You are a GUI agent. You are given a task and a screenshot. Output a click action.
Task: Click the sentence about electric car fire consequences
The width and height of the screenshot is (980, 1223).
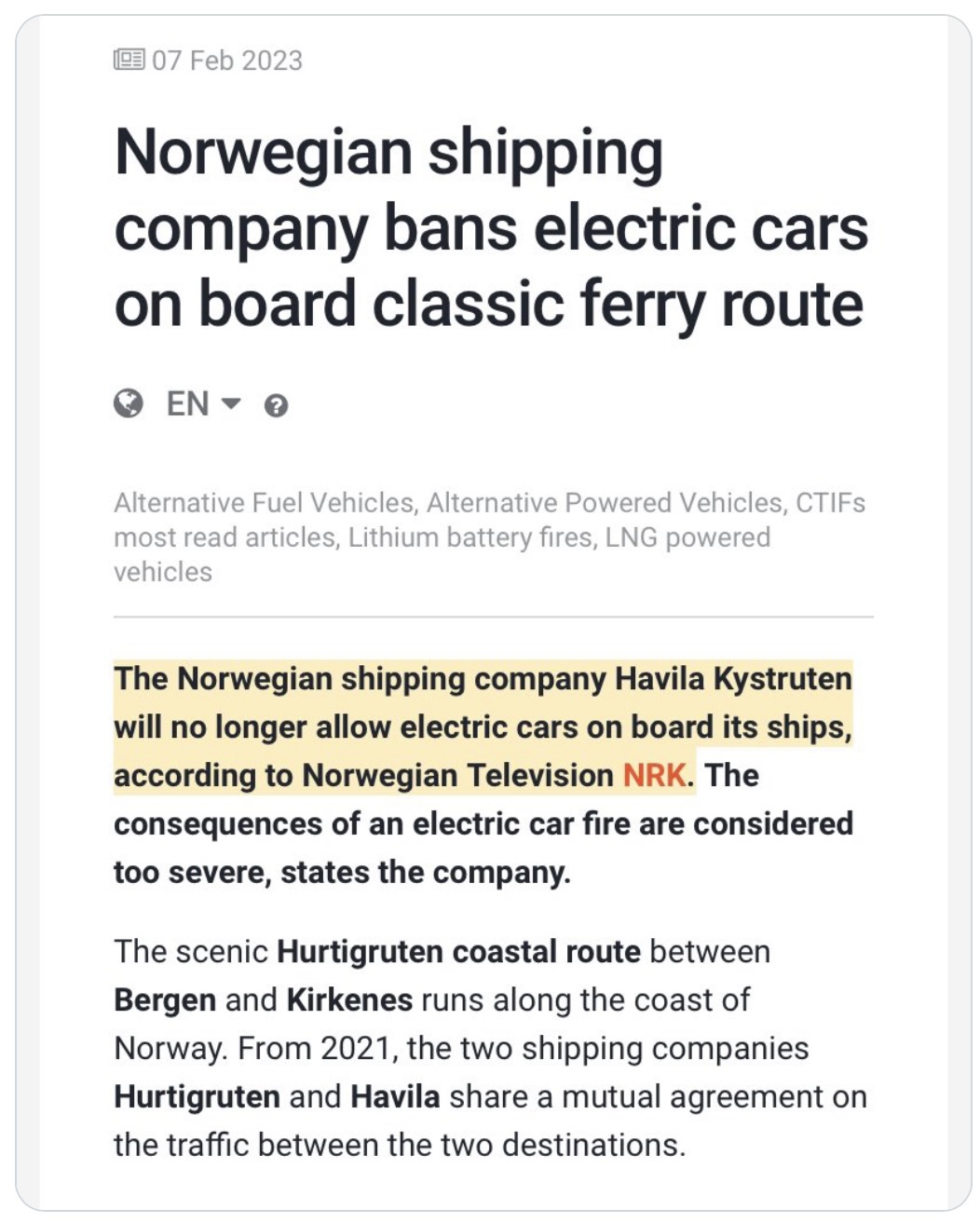tap(483, 823)
